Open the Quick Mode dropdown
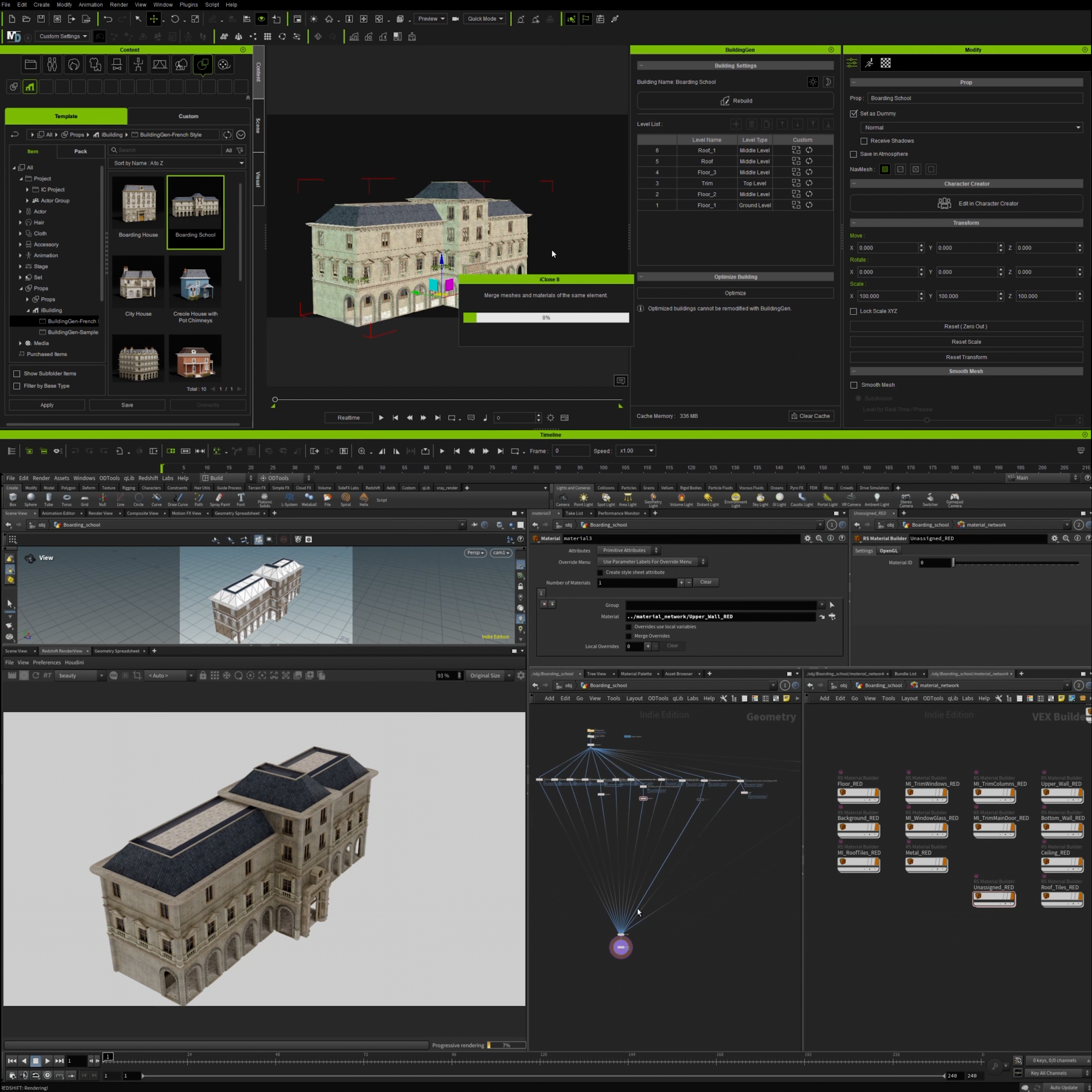This screenshot has height=1092, width=1092. click(484, 19)
